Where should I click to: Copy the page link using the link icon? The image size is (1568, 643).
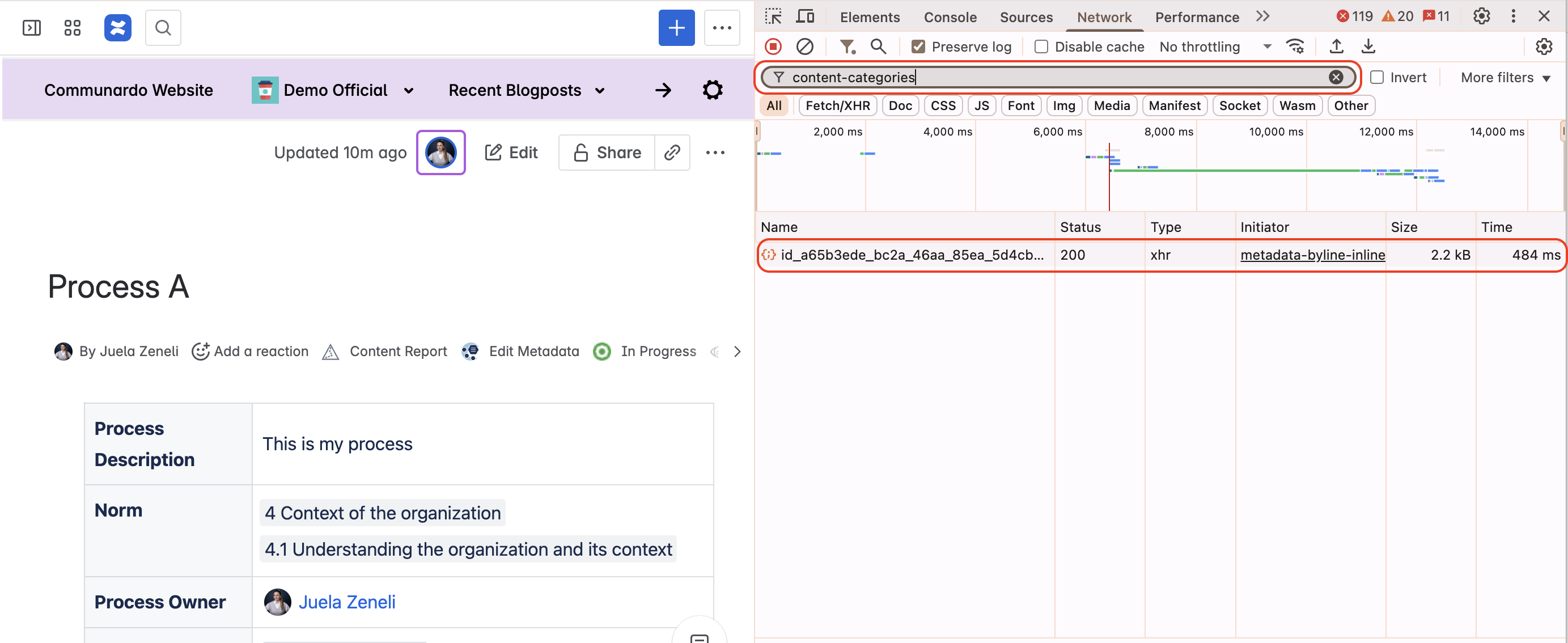point(672,152)
